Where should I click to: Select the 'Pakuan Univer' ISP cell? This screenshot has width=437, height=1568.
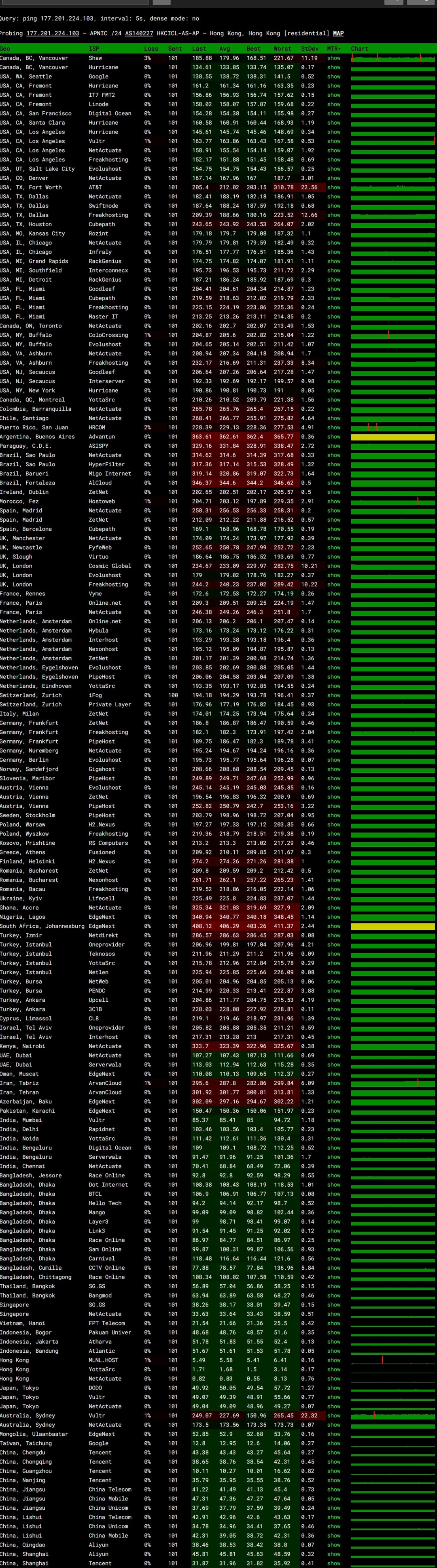click(x=110, y=1332)
